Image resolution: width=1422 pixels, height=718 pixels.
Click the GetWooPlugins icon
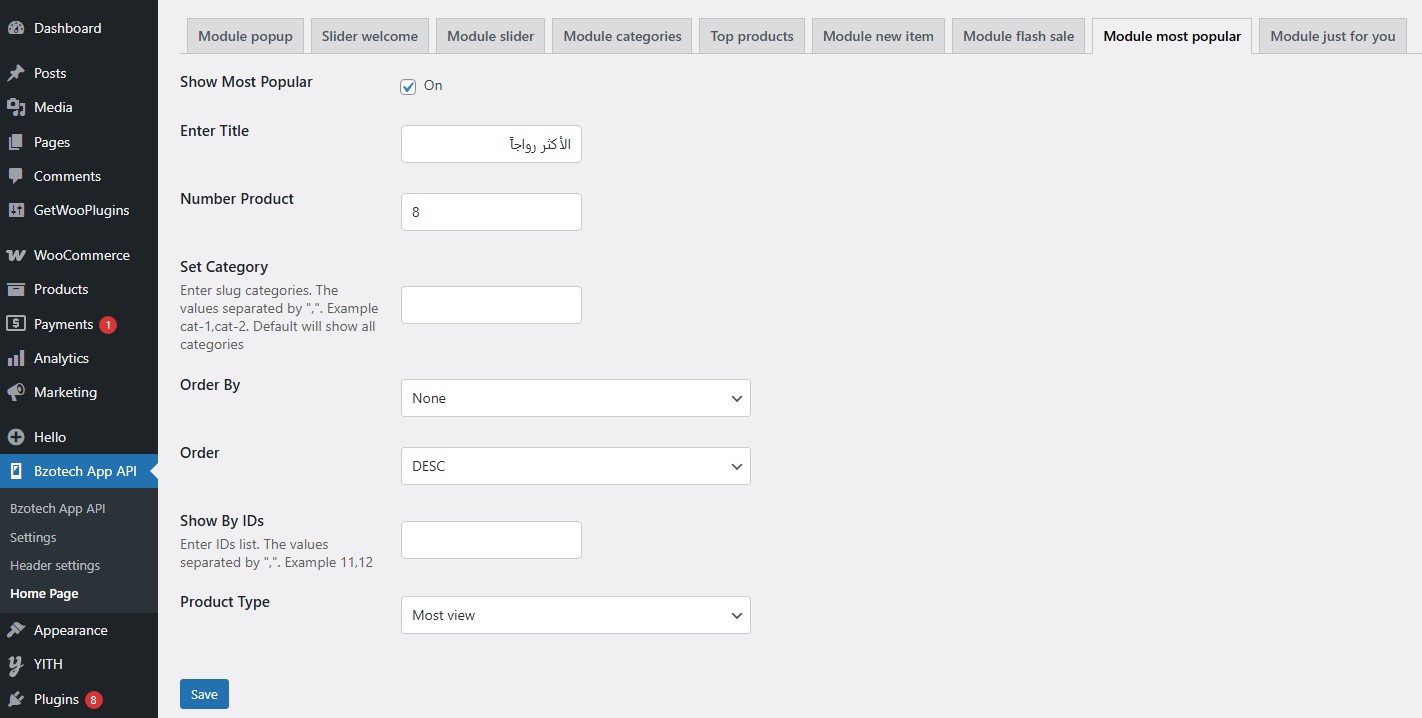[x=16, y=210]
